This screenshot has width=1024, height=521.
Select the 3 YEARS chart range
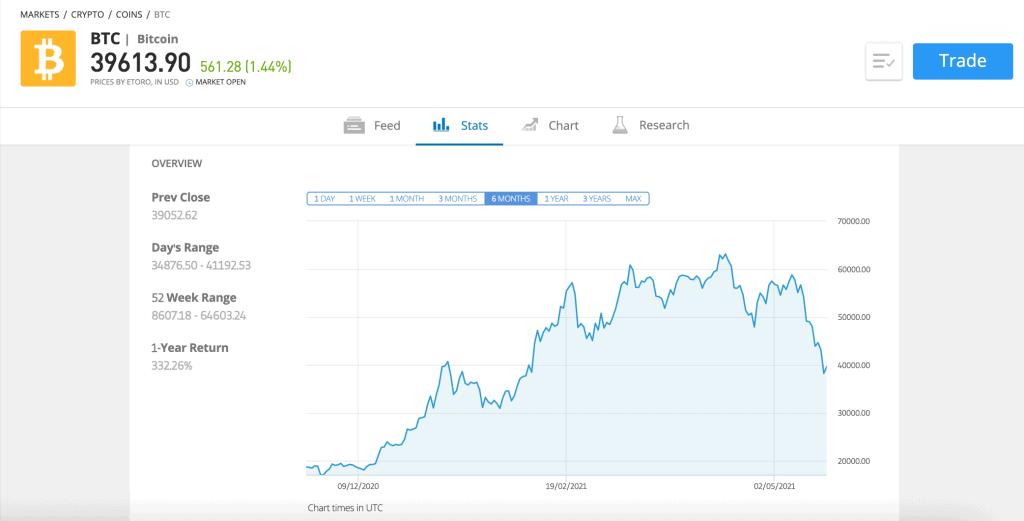[597, 198]
